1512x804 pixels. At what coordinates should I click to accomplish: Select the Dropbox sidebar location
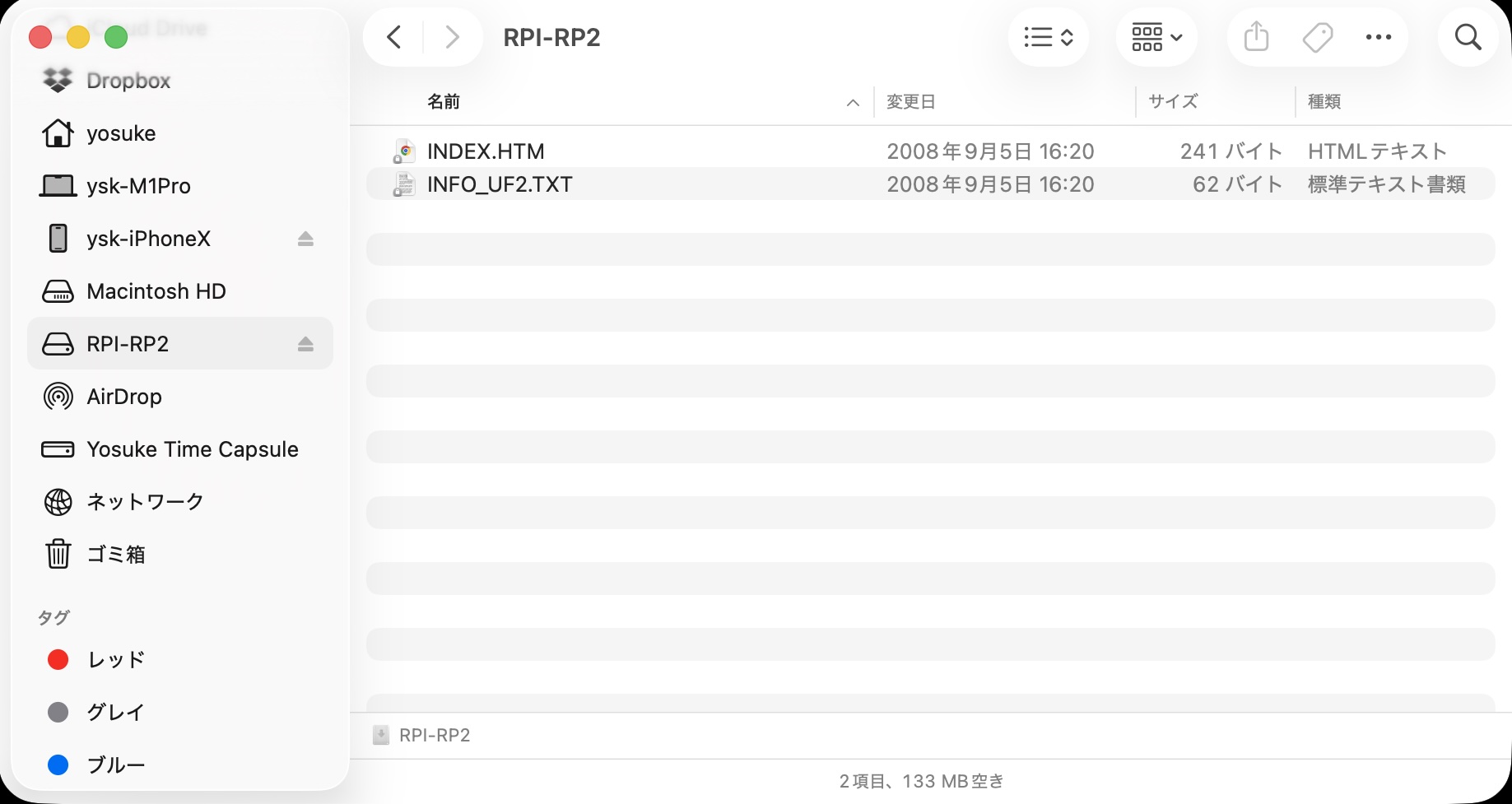coord(128,81)
